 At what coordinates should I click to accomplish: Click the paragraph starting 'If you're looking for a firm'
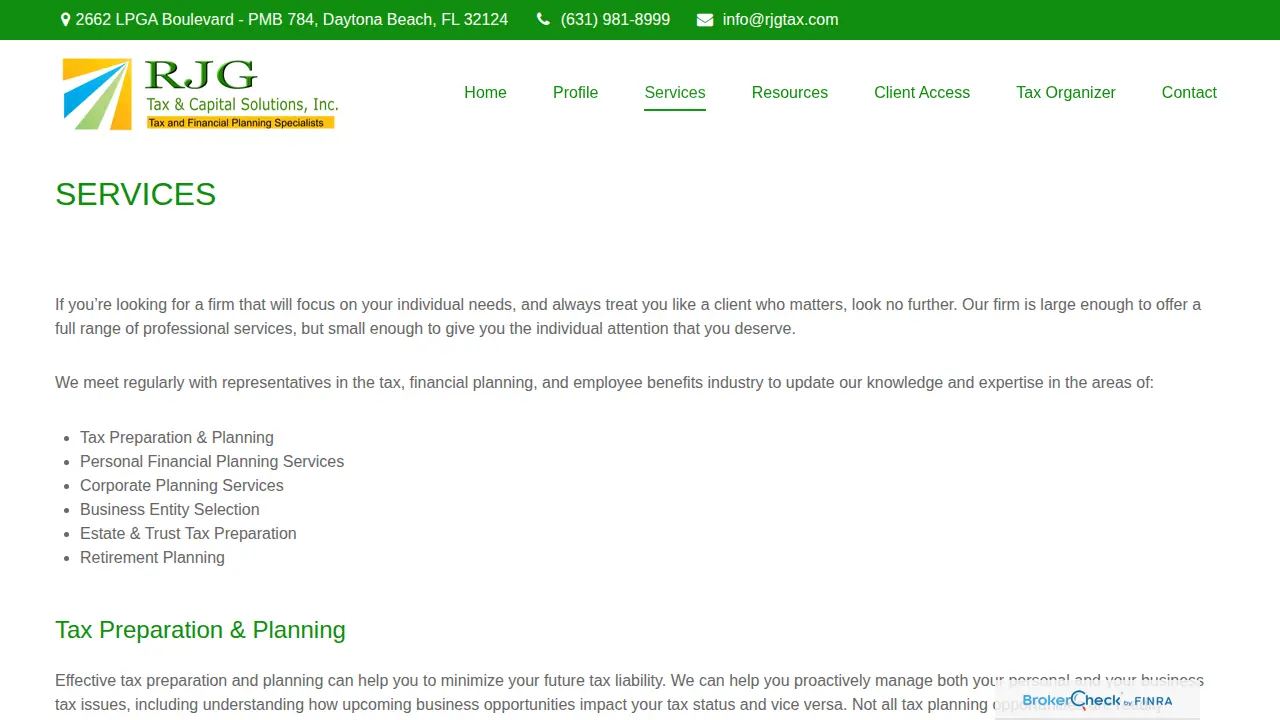point(628,316)
